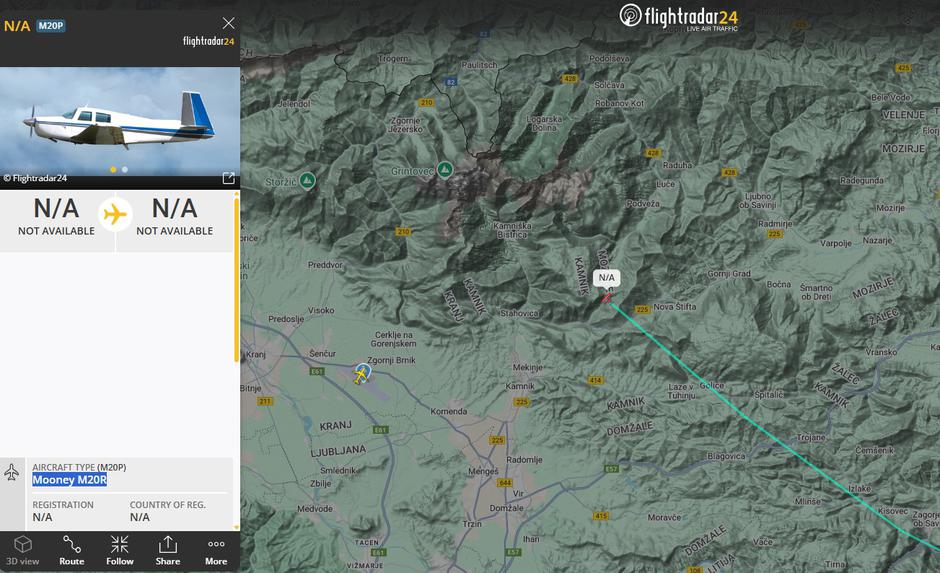Screen dimensions: 940x573
Task: Click the Cerklje na Gorenjskem label
Action: click(393, 339)
